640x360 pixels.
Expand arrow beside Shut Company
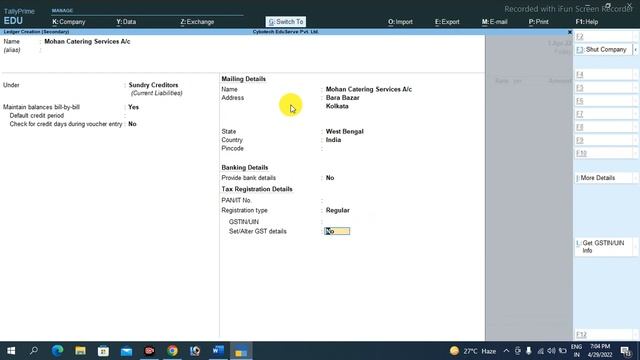[636, 50]
